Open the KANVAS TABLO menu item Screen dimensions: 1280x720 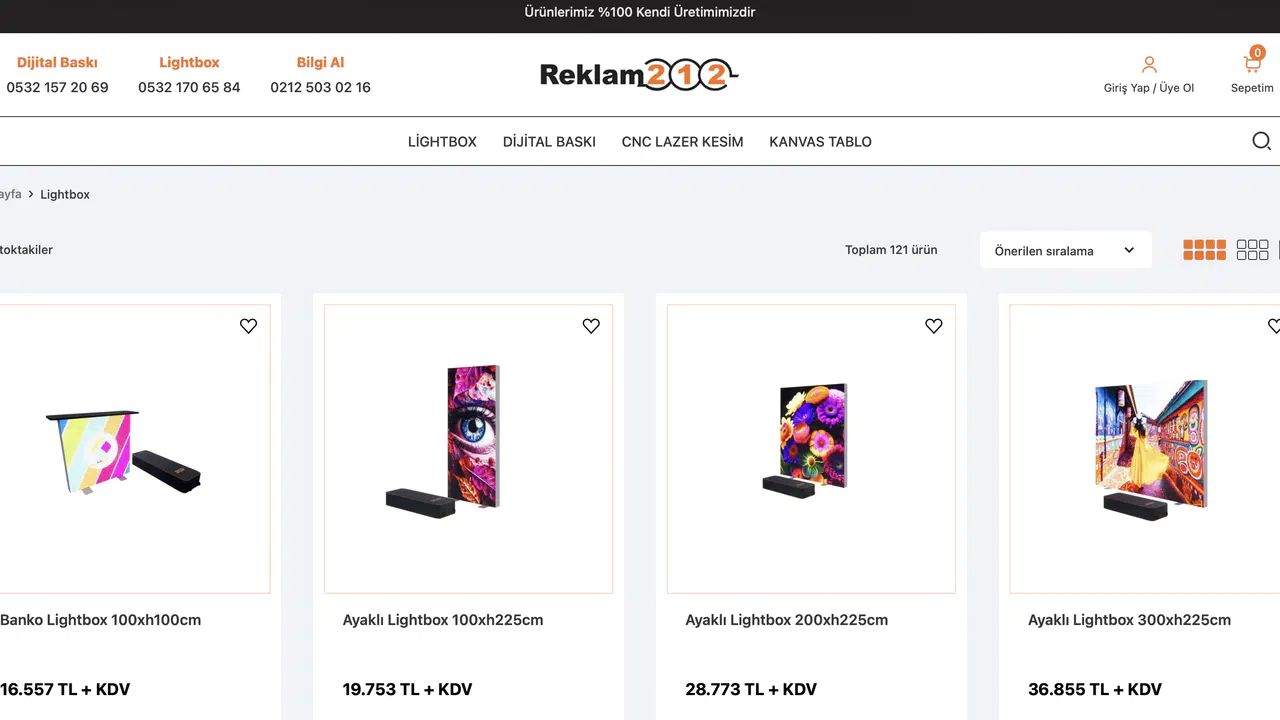coord(820,142)
